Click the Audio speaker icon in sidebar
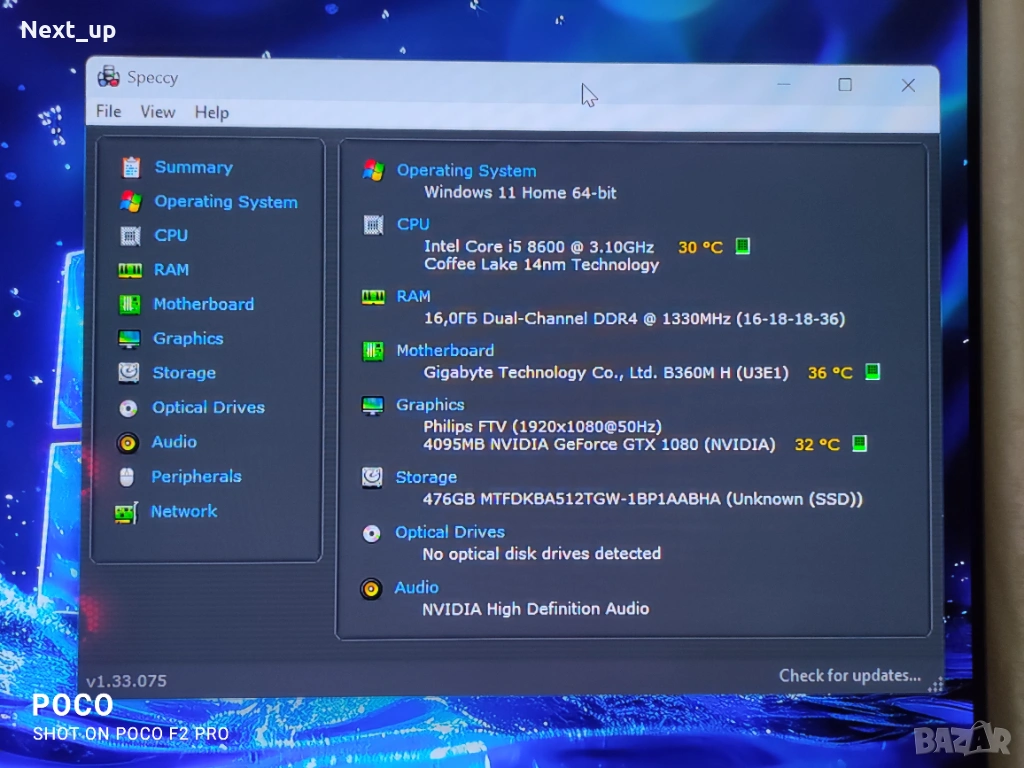Image resolution: width=1024 pixels, height=768 pixels. point(128,442)
